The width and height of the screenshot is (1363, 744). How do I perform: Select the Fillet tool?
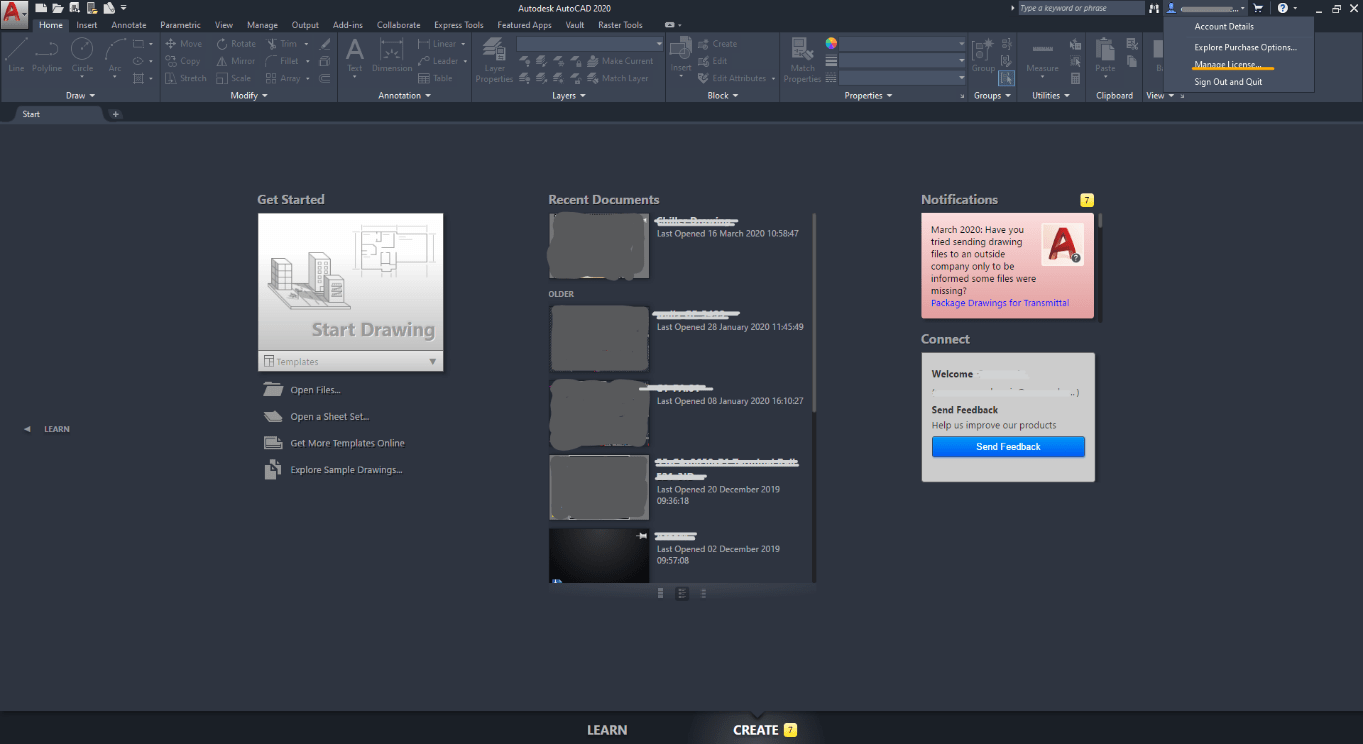[283, 61]
